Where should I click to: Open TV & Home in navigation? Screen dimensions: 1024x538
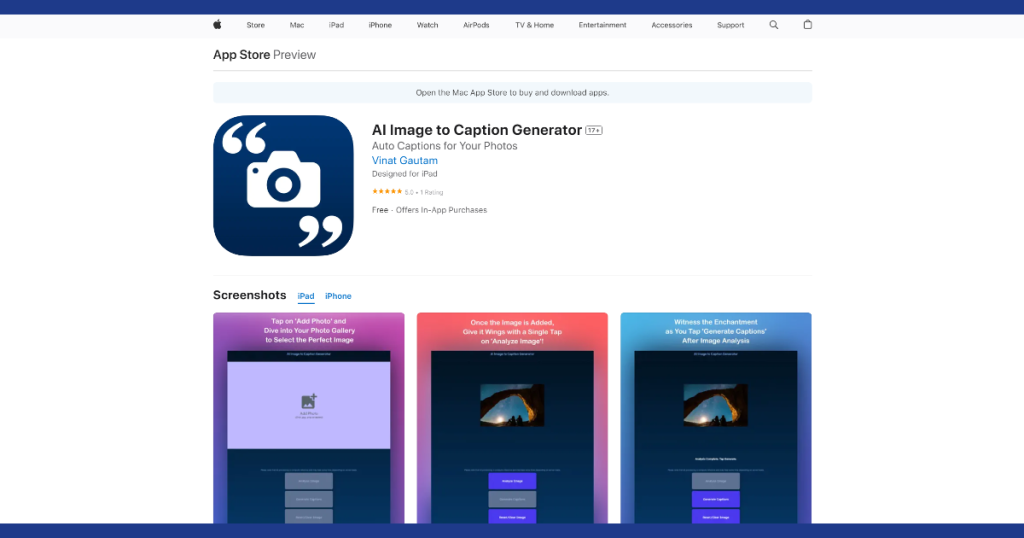[534, 25]
